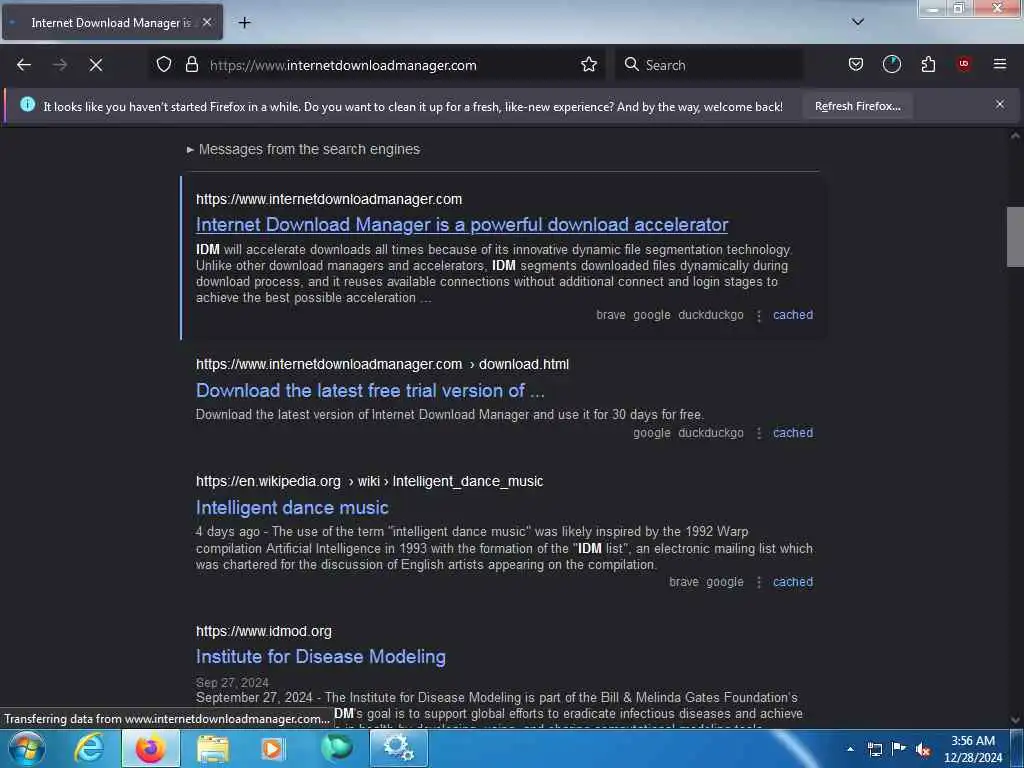Open Internet Download Manager powerful download accelerator link
Image resolution: width=1024 pixels, height=768 pixels.
[x=462, y=225]
